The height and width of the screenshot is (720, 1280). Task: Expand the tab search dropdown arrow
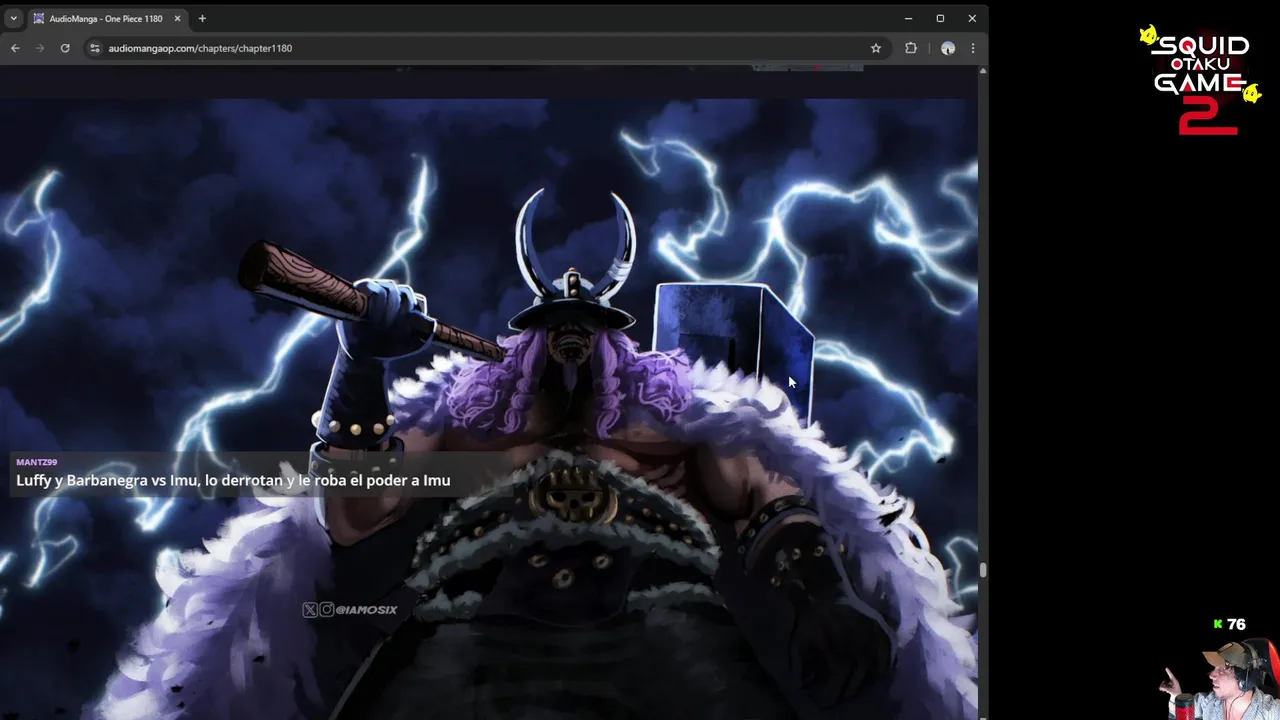click(13, 18)
